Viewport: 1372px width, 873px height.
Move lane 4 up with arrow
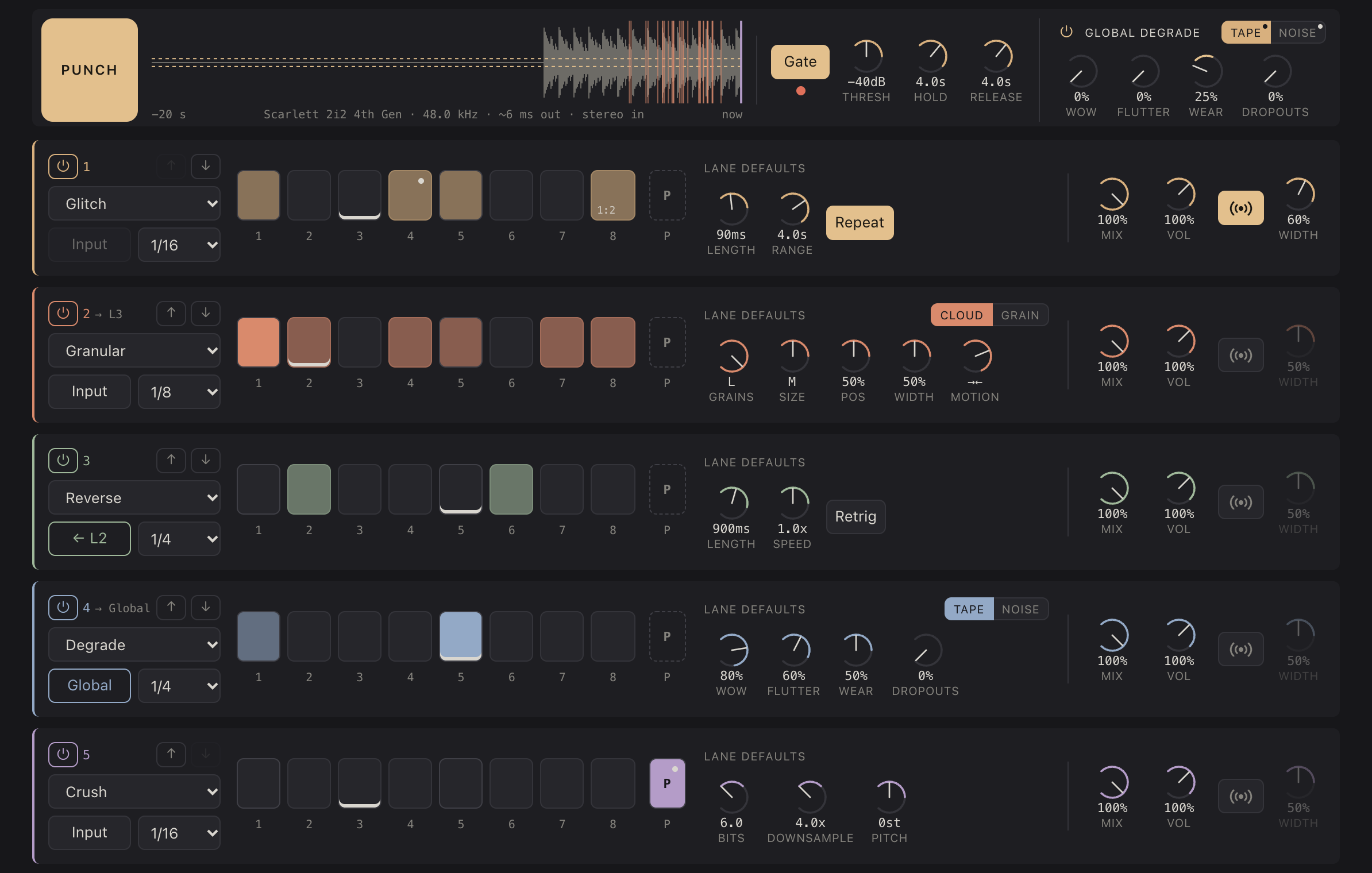click(x=171, y=607)
